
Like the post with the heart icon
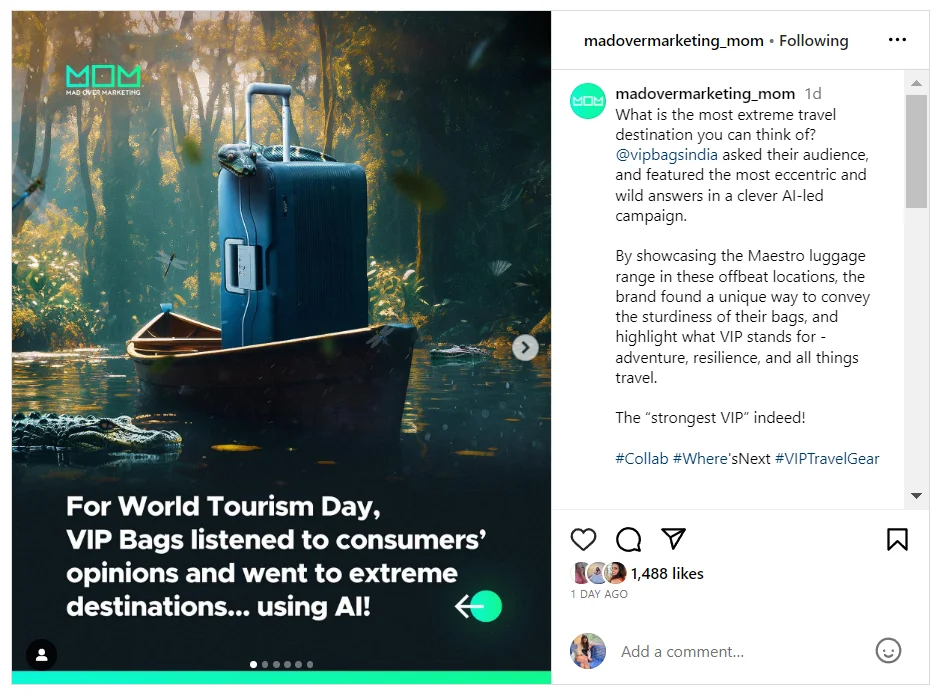tap(583, 539)
